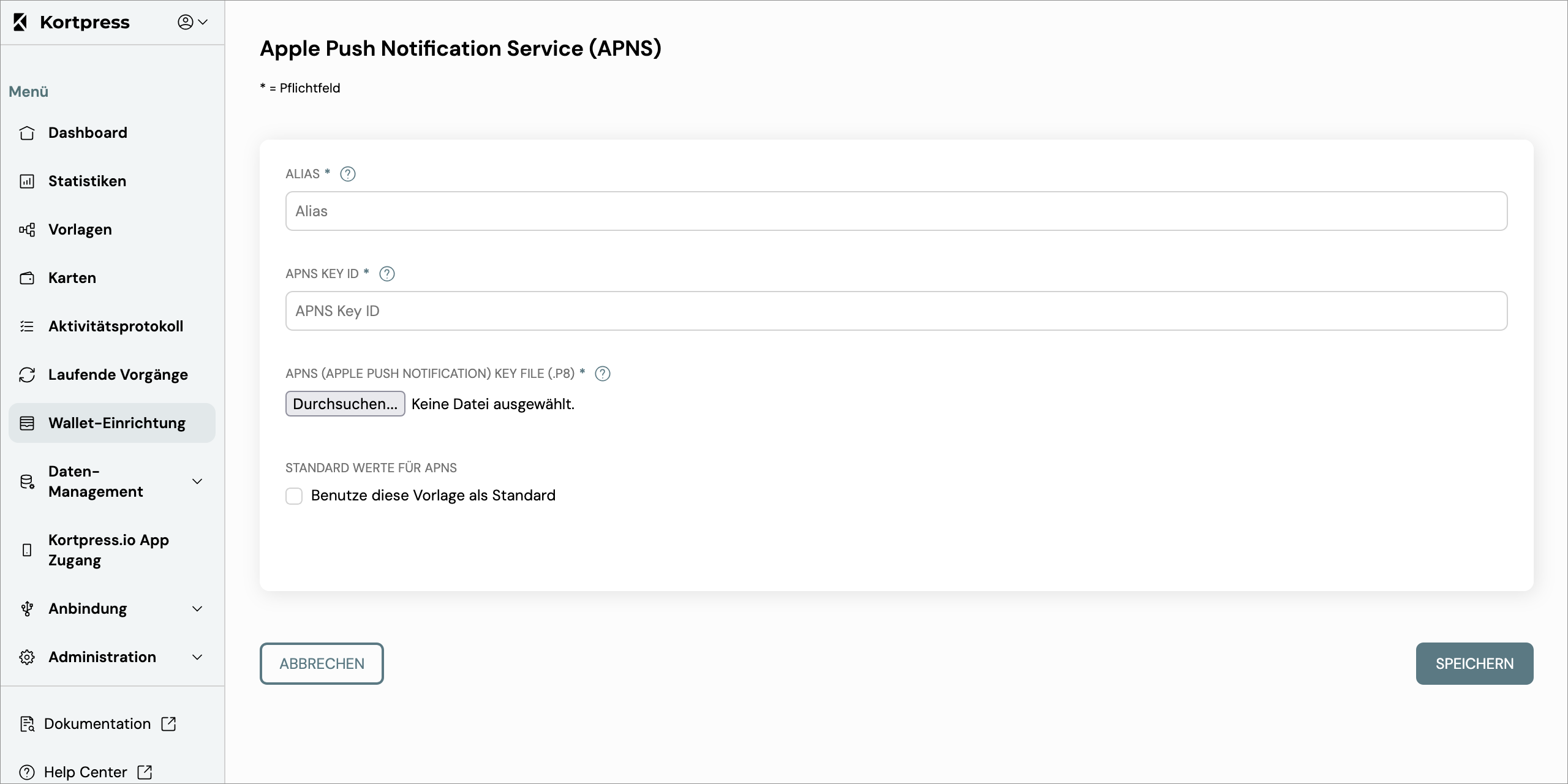1568x784 pixels.
Task: Open Karten menu item
Action: click(112, 278)
